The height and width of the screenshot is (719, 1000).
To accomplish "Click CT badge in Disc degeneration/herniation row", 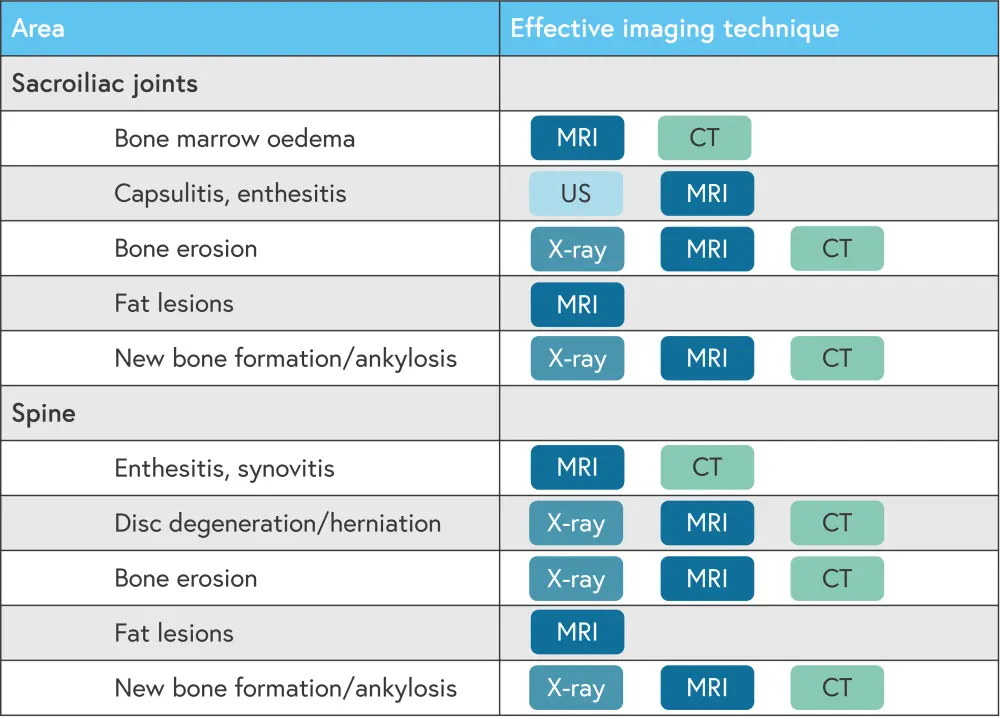I will (x=837, y=523).
